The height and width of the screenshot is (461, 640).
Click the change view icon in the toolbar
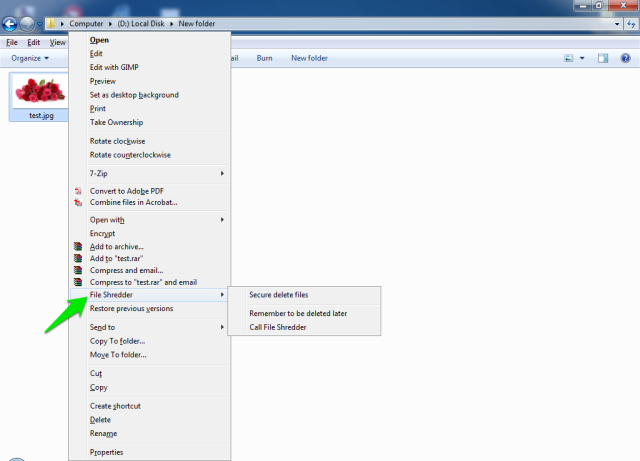(x=566, y=59)
